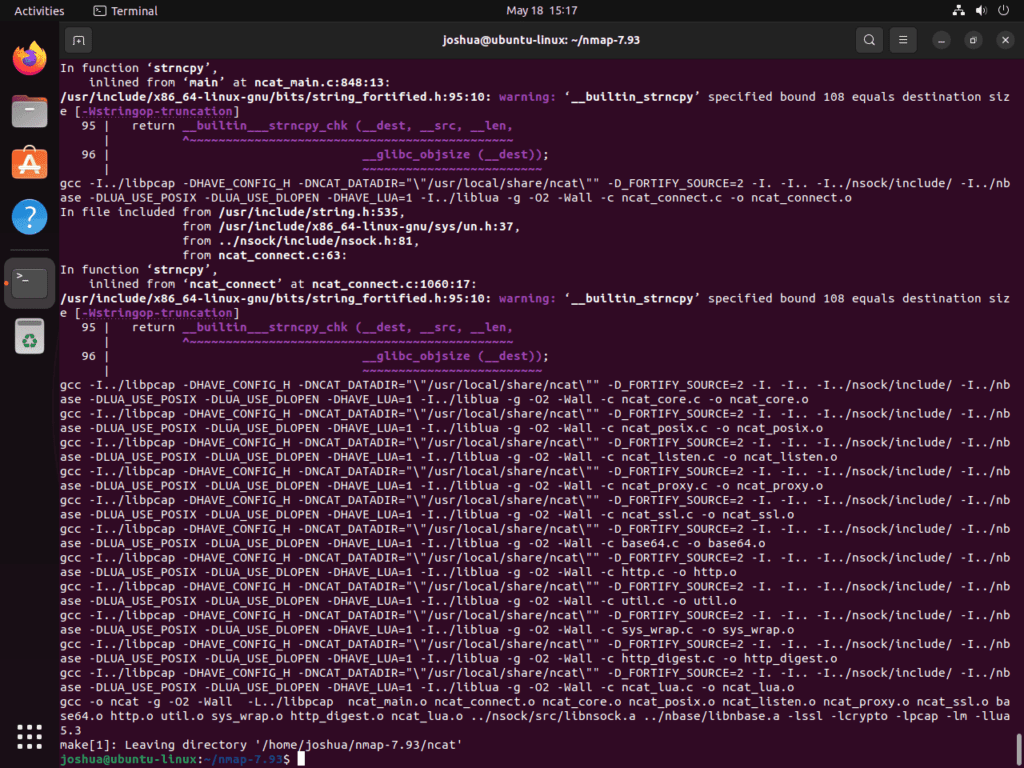
Task: Open the clock showing May 18 15:17
Action: tap(541, 11)
